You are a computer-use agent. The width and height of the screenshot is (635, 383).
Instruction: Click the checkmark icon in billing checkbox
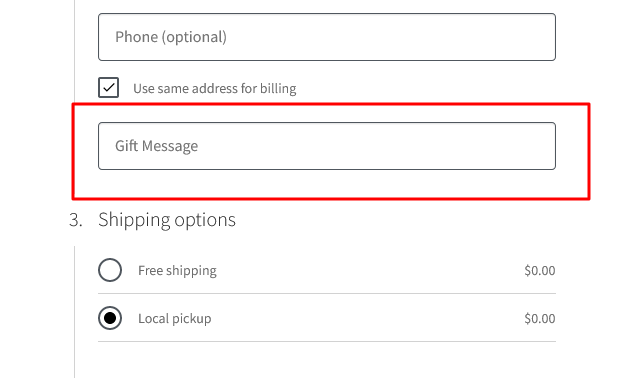109,87
